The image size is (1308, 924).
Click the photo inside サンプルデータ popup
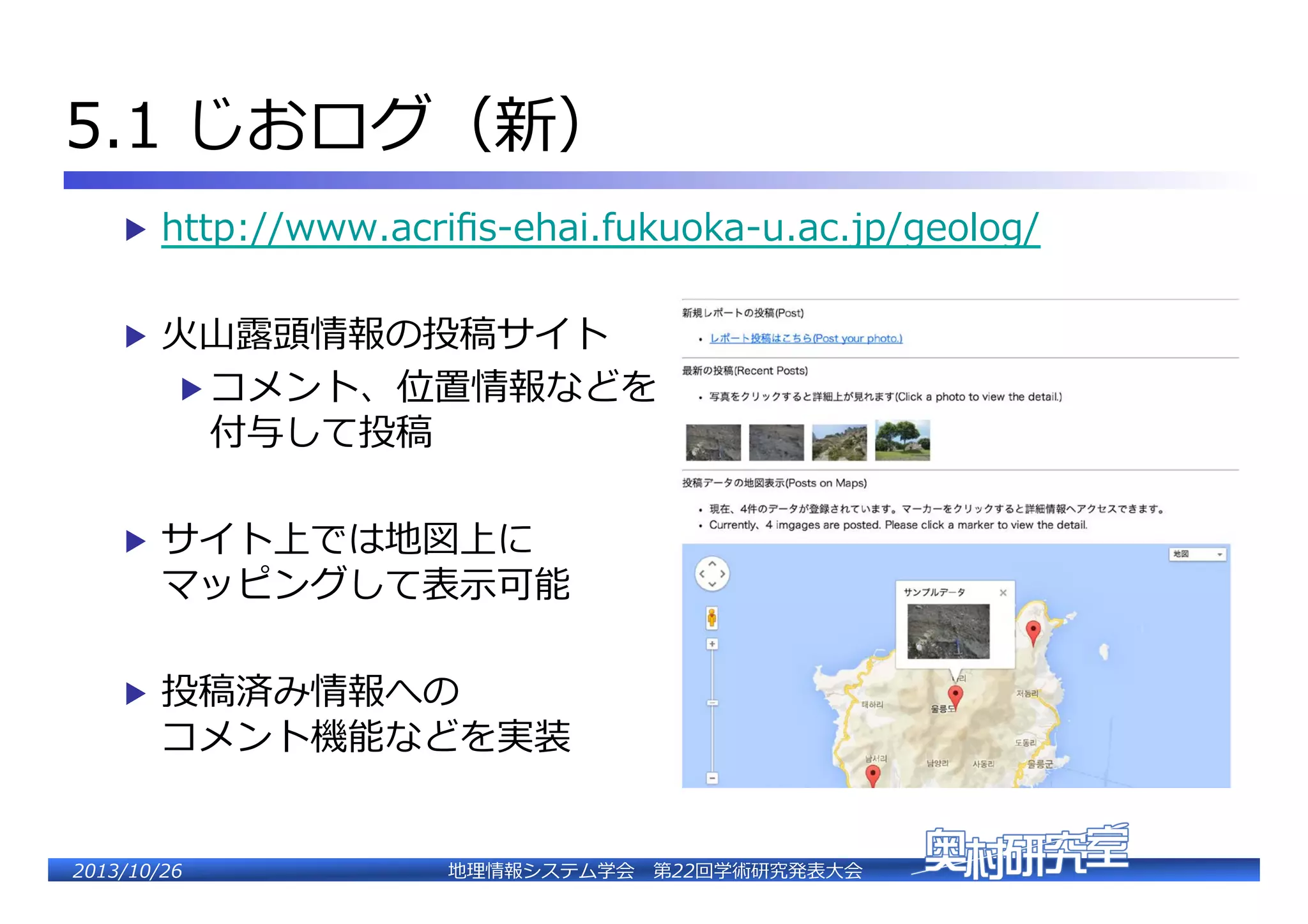click(x=948, y=632)
